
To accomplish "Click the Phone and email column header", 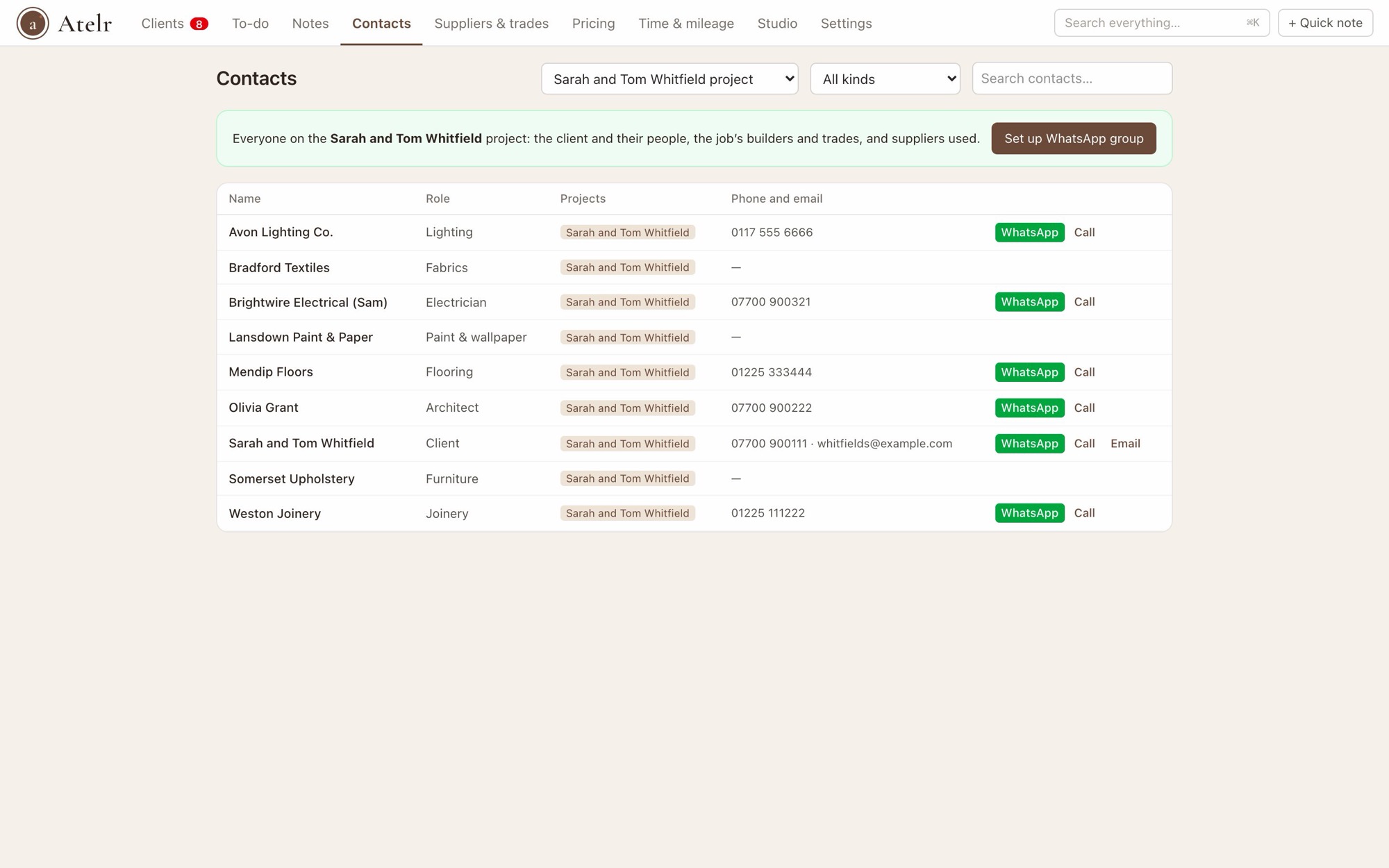I will point(776,199).
